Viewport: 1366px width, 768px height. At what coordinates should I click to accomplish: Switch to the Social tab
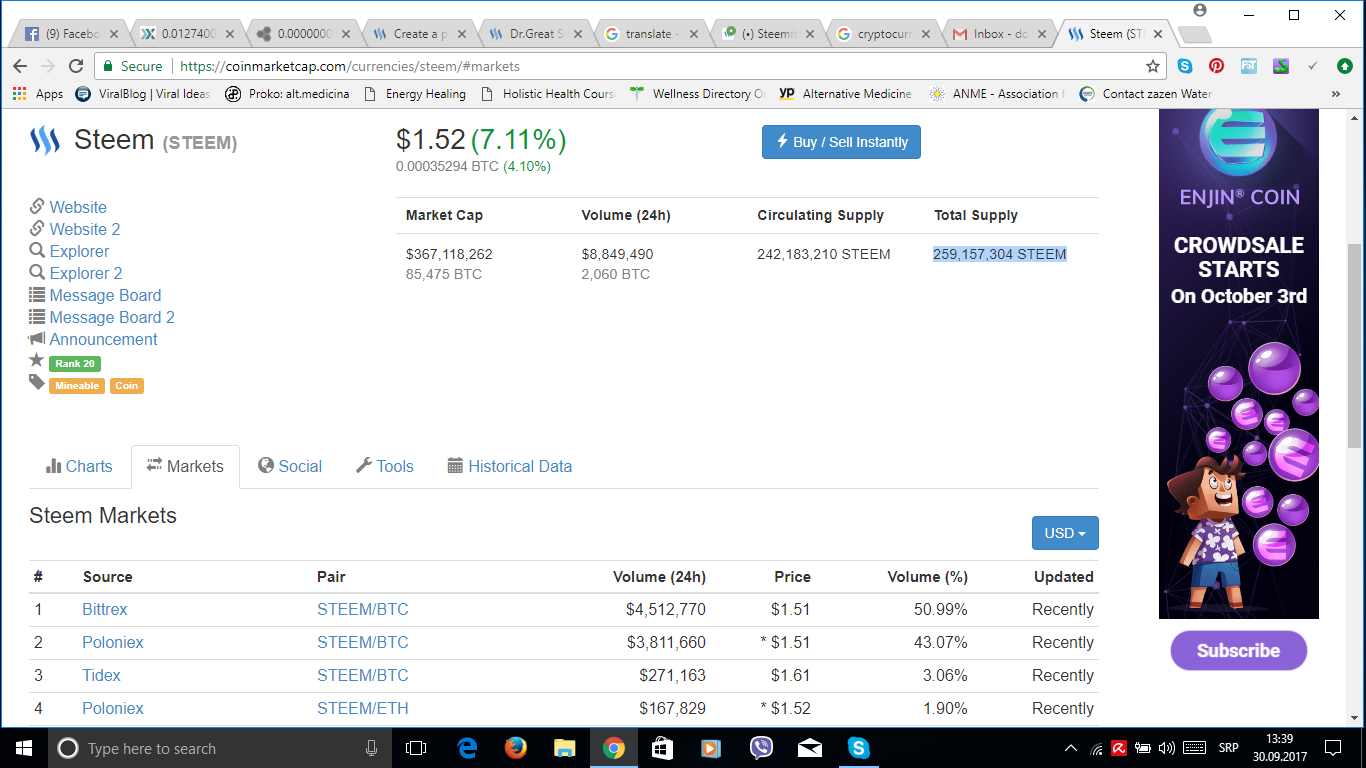290,466
